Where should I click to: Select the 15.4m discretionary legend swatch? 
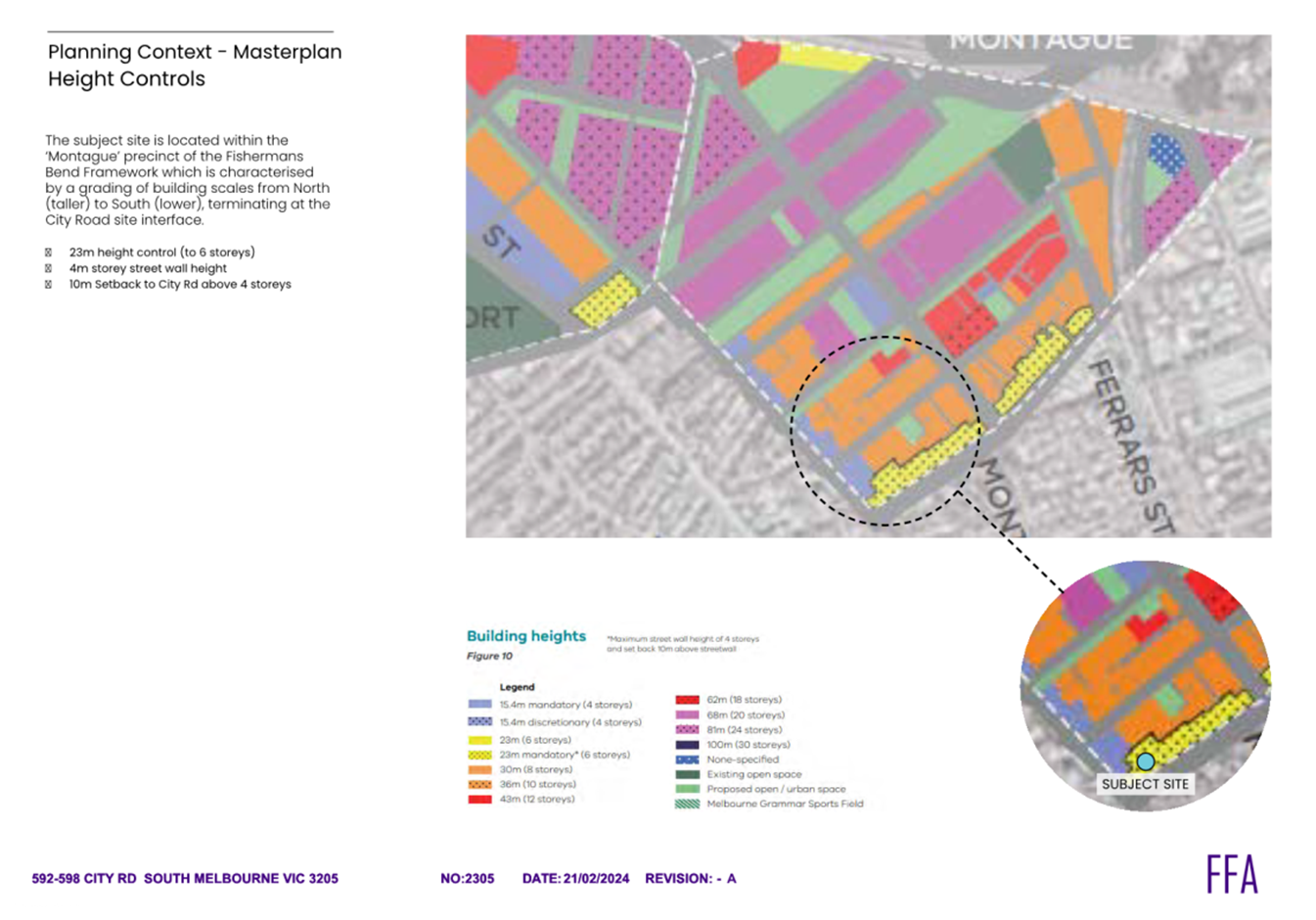pos(479,721)
